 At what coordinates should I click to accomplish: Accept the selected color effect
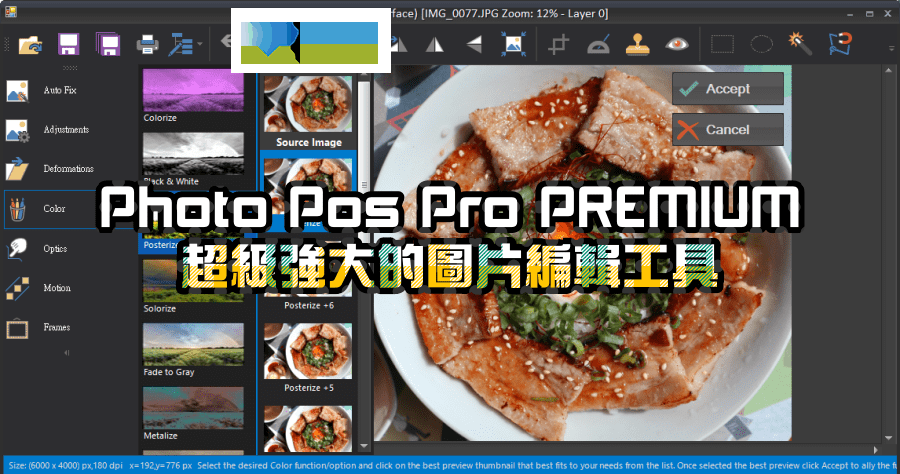[728, 88]
